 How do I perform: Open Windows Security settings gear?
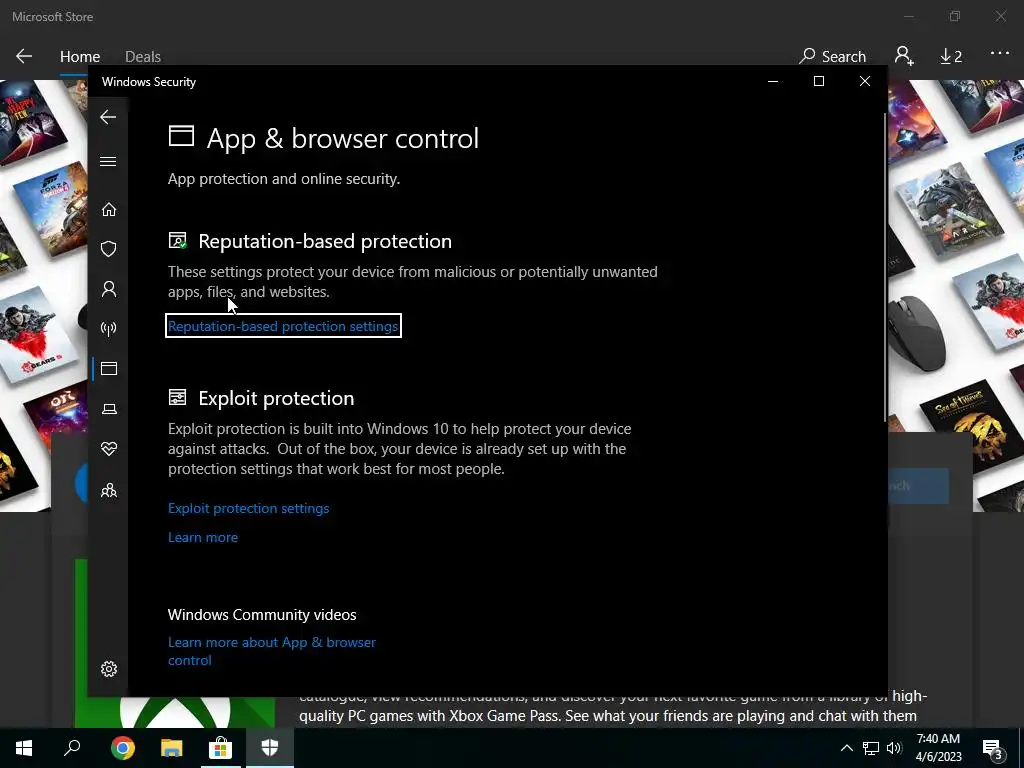pos(108,669)
